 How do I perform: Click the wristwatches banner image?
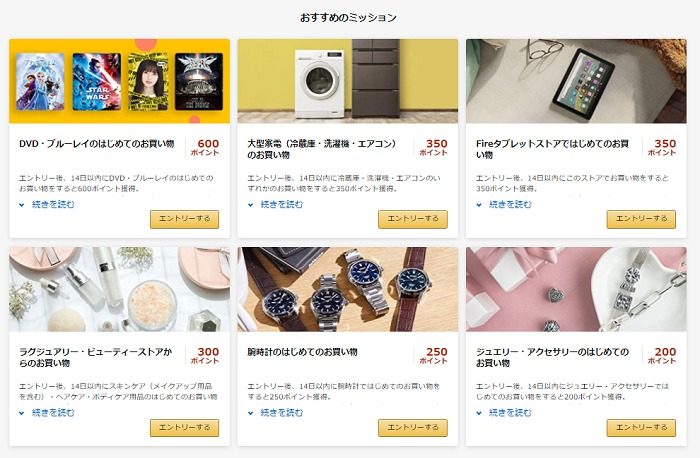(348, 289)
